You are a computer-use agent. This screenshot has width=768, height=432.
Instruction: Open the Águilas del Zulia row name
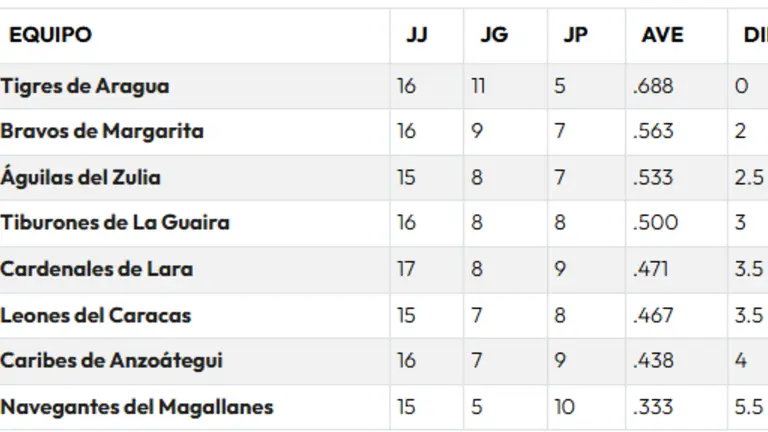coord(81,178)
